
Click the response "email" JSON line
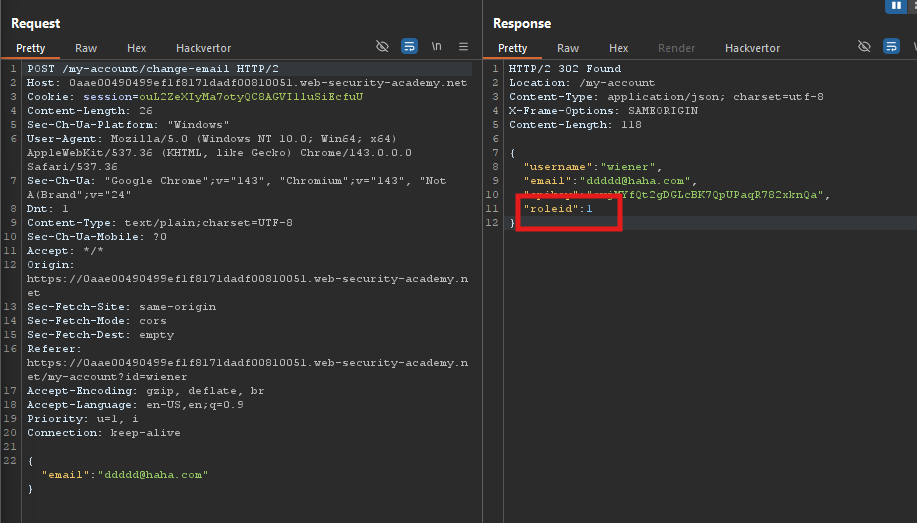[x=610, y=181]
